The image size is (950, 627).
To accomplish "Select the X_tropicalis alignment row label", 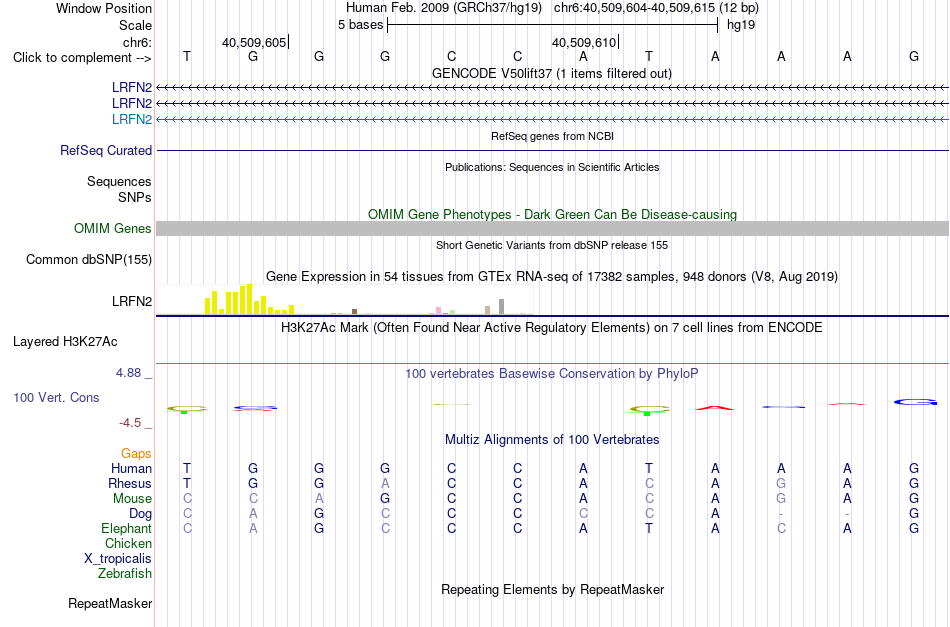I will [x=118, y=559].
